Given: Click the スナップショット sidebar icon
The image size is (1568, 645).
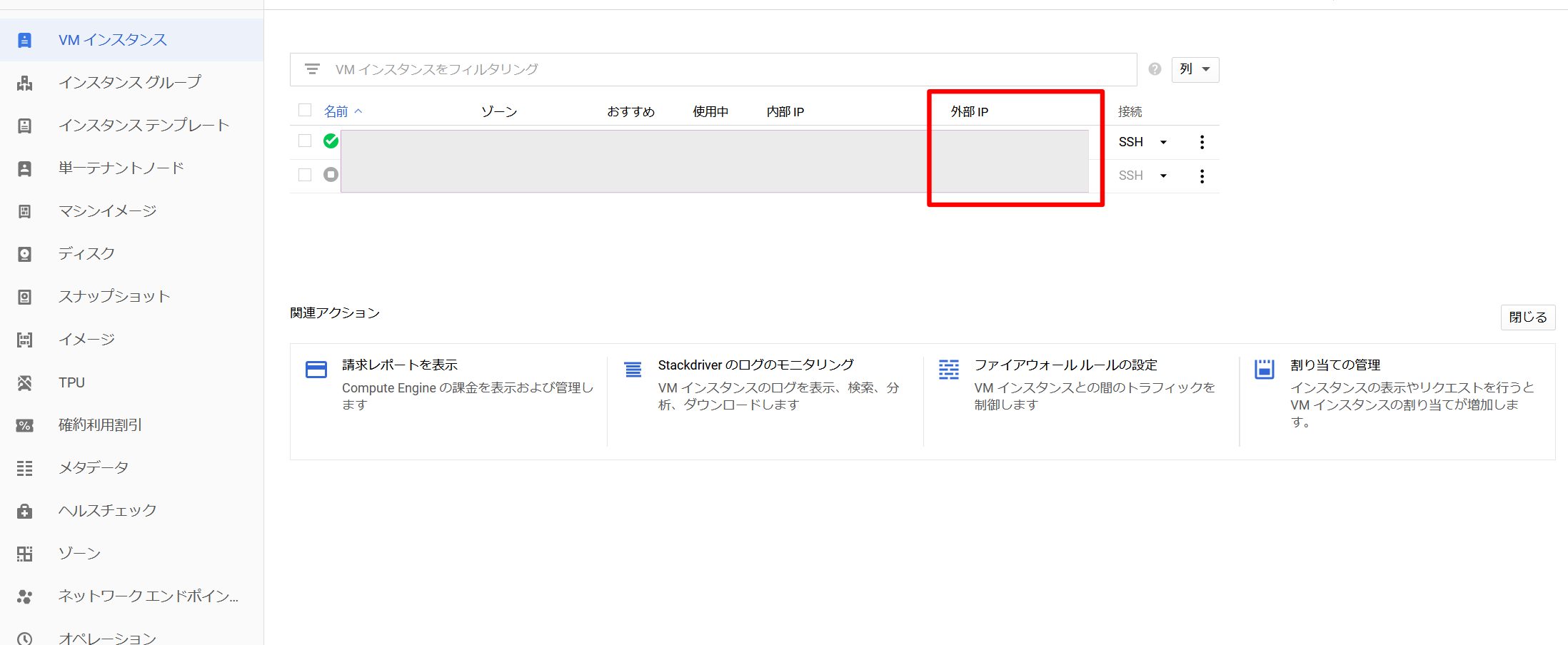Looking at the screenshot, I should (x=24, y=297).
